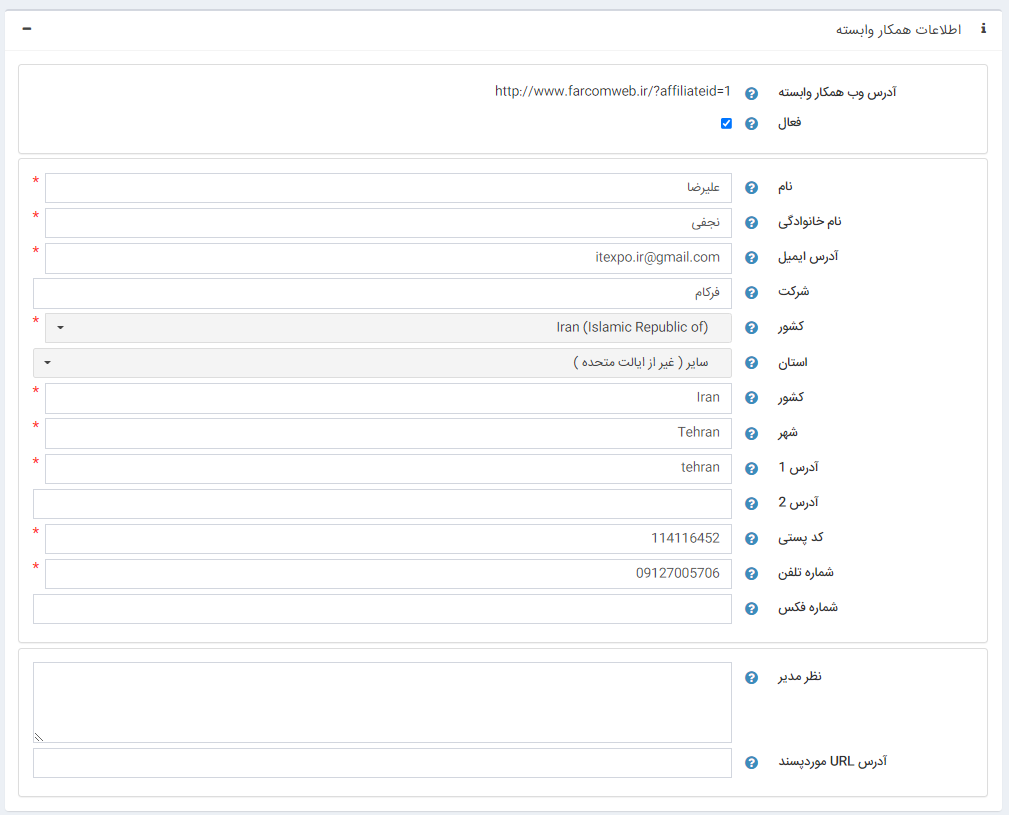This screenshot has height=815, width=1009.
Task: Click the empty شماره فکس field
Action: (382, 609)
